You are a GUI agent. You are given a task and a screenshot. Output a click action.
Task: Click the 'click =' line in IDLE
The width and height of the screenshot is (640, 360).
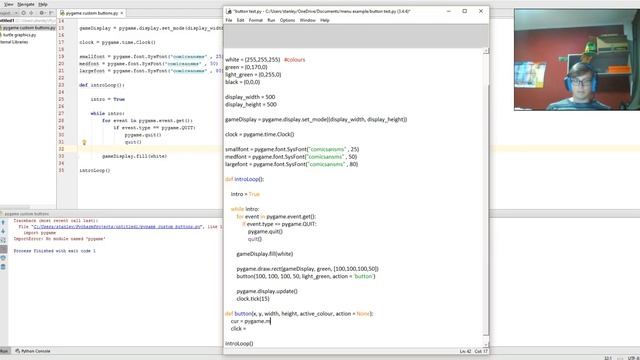click(x=238, y=329)
